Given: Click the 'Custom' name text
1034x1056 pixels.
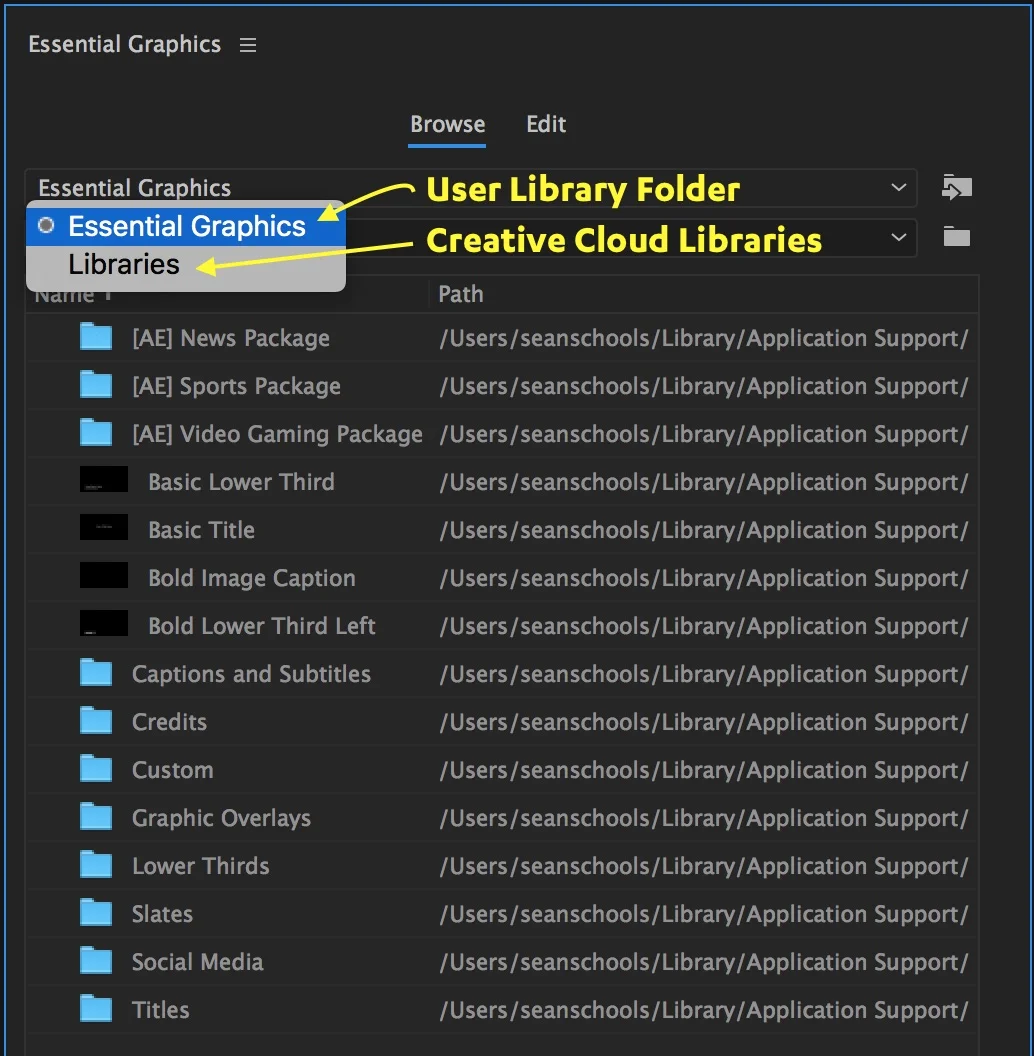Looking at the screenshot, I should (x=172, y=770).
